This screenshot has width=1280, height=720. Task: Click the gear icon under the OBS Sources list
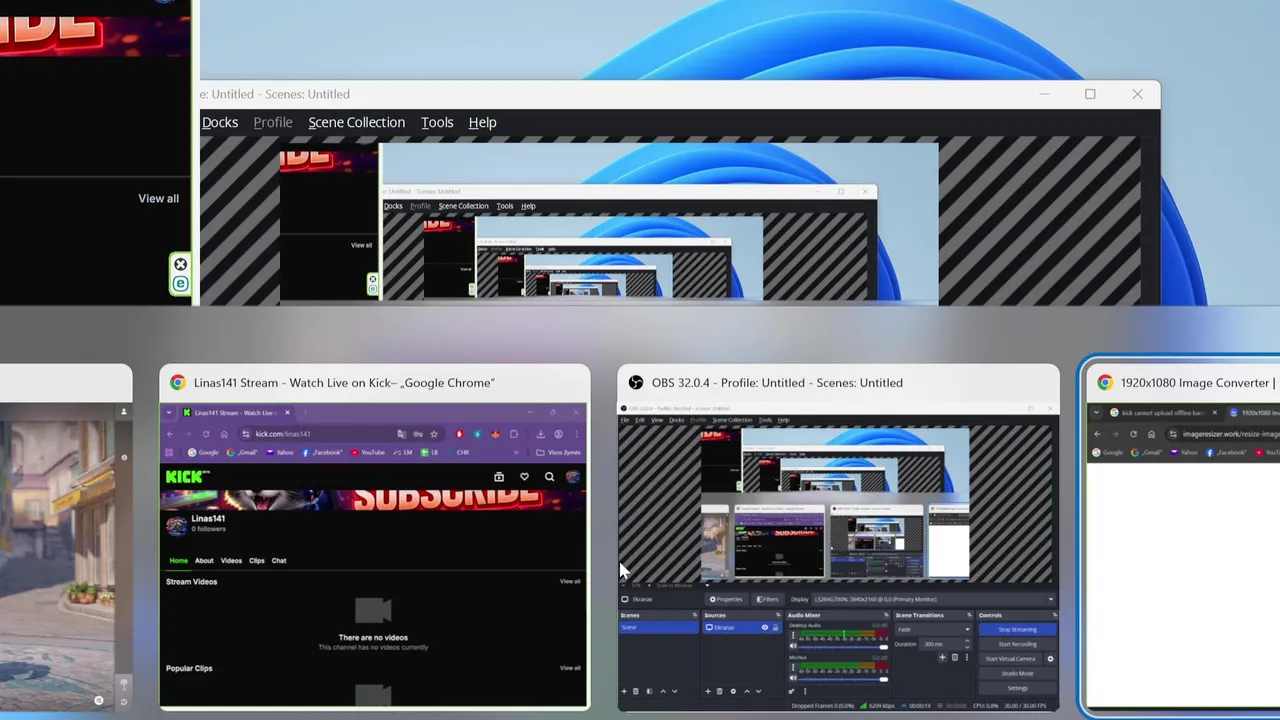click(x=733, y=691)
